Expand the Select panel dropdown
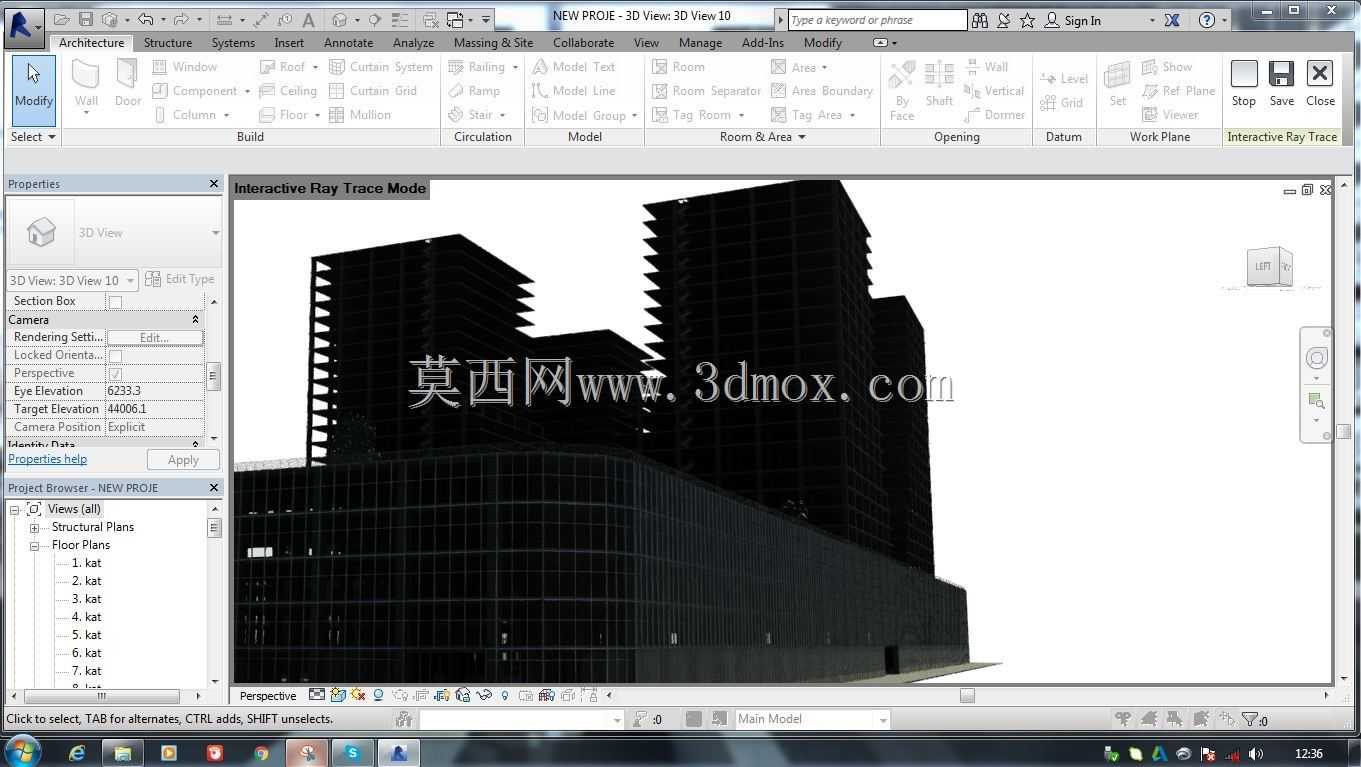1361x767 pixels. tap(52, 137)
